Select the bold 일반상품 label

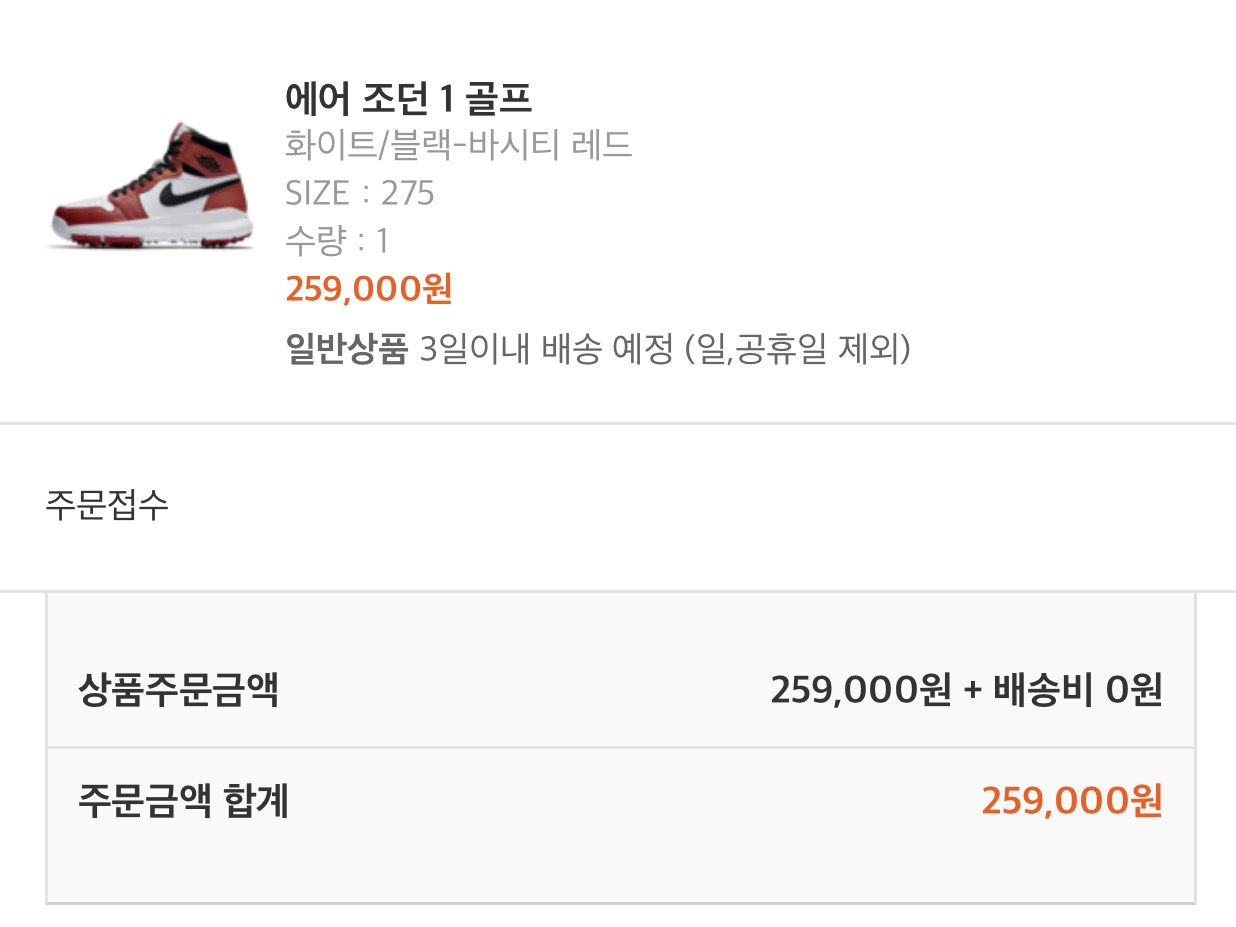(x=346, y=349)
